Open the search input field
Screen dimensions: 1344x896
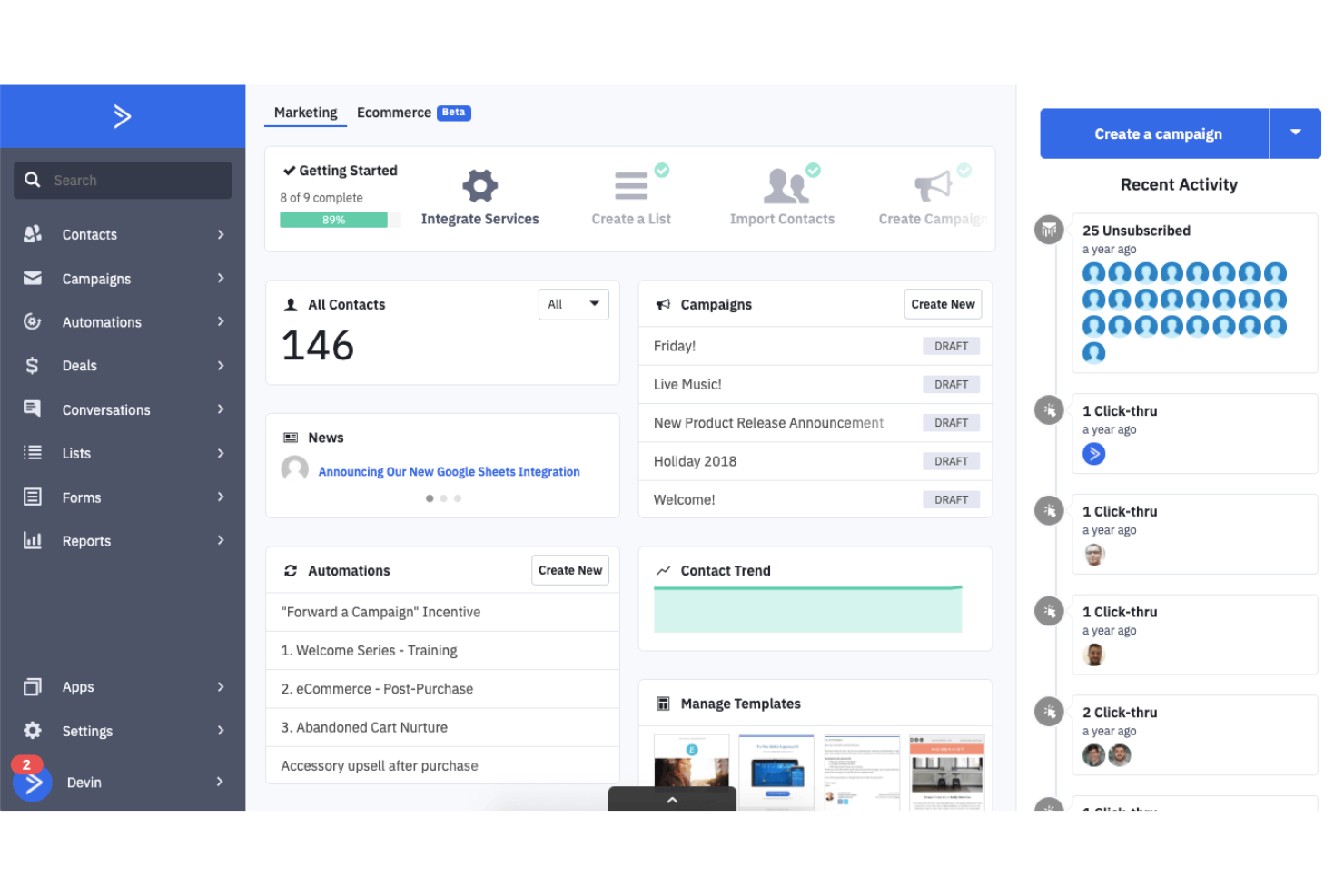(x=122, y=180)
